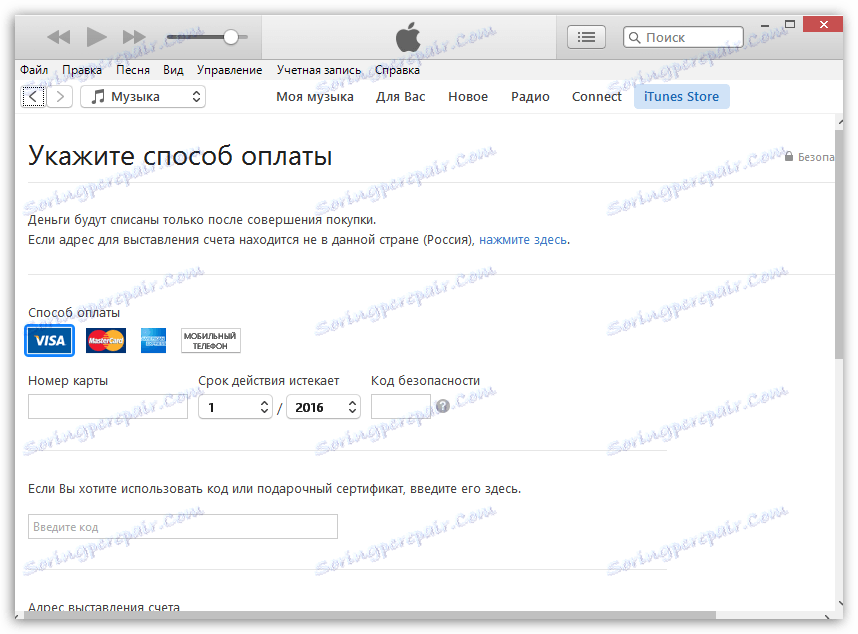Select the VISA payment method
The image size is (858, 634).
50,340
